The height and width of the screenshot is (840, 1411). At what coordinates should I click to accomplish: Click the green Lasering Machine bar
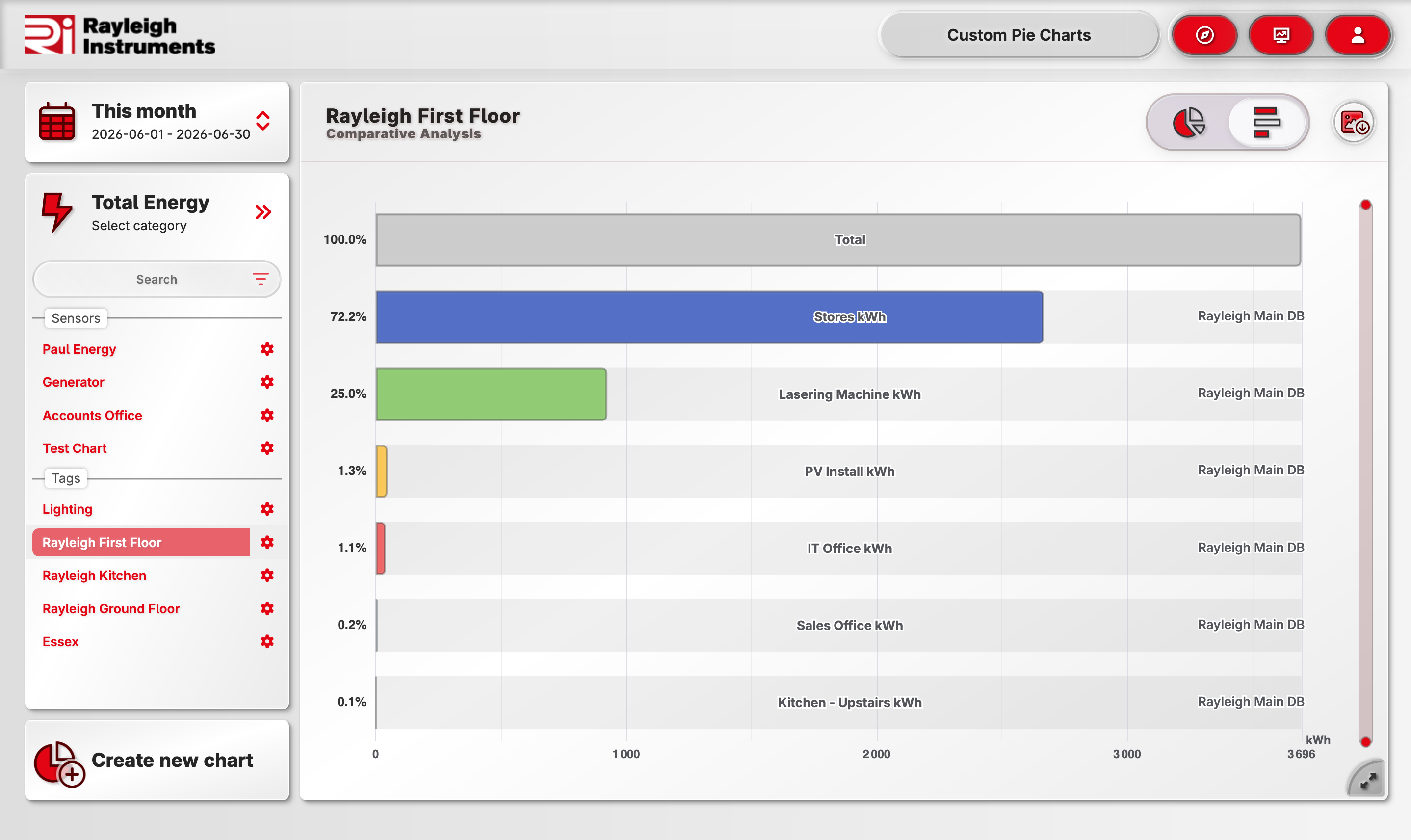(491, 394)
